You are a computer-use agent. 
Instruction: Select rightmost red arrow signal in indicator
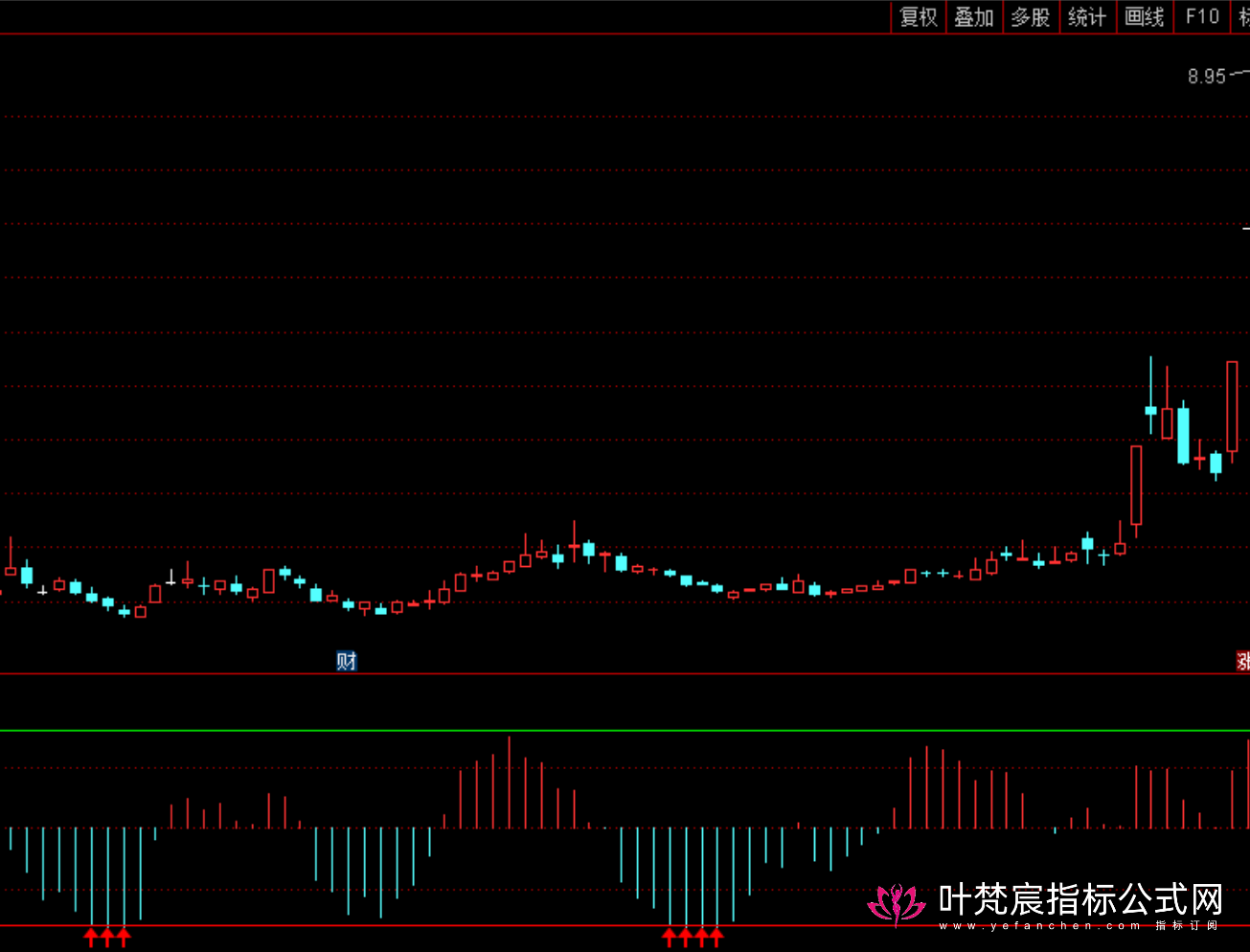(716, 937)
